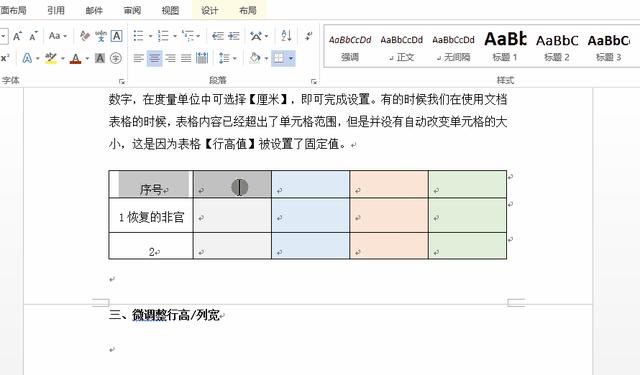Switch to the 引用 tab
Viewport: 640px width, 375px height.
(x=56, y=10)
